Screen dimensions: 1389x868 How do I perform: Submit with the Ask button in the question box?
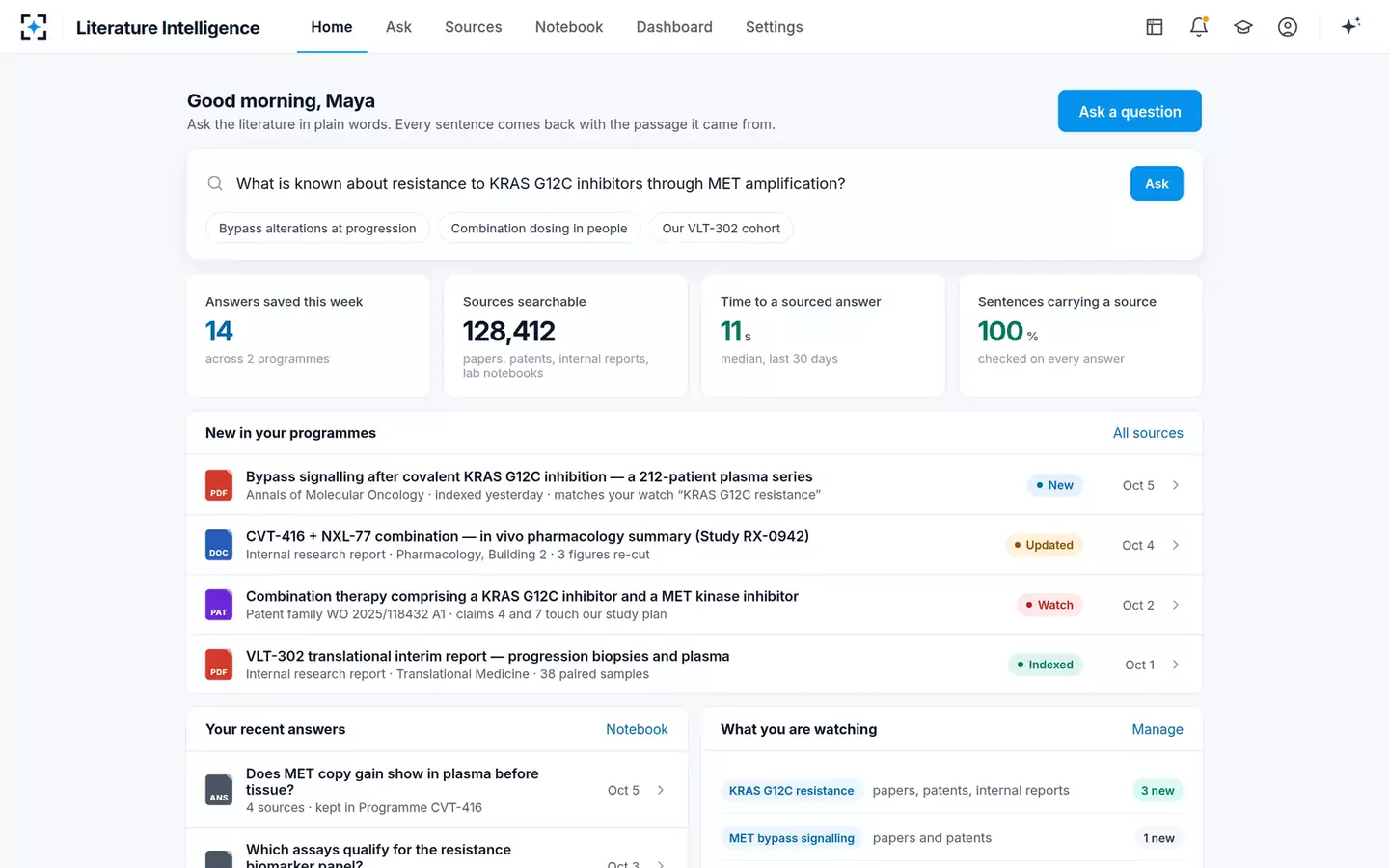[1157, 183]
